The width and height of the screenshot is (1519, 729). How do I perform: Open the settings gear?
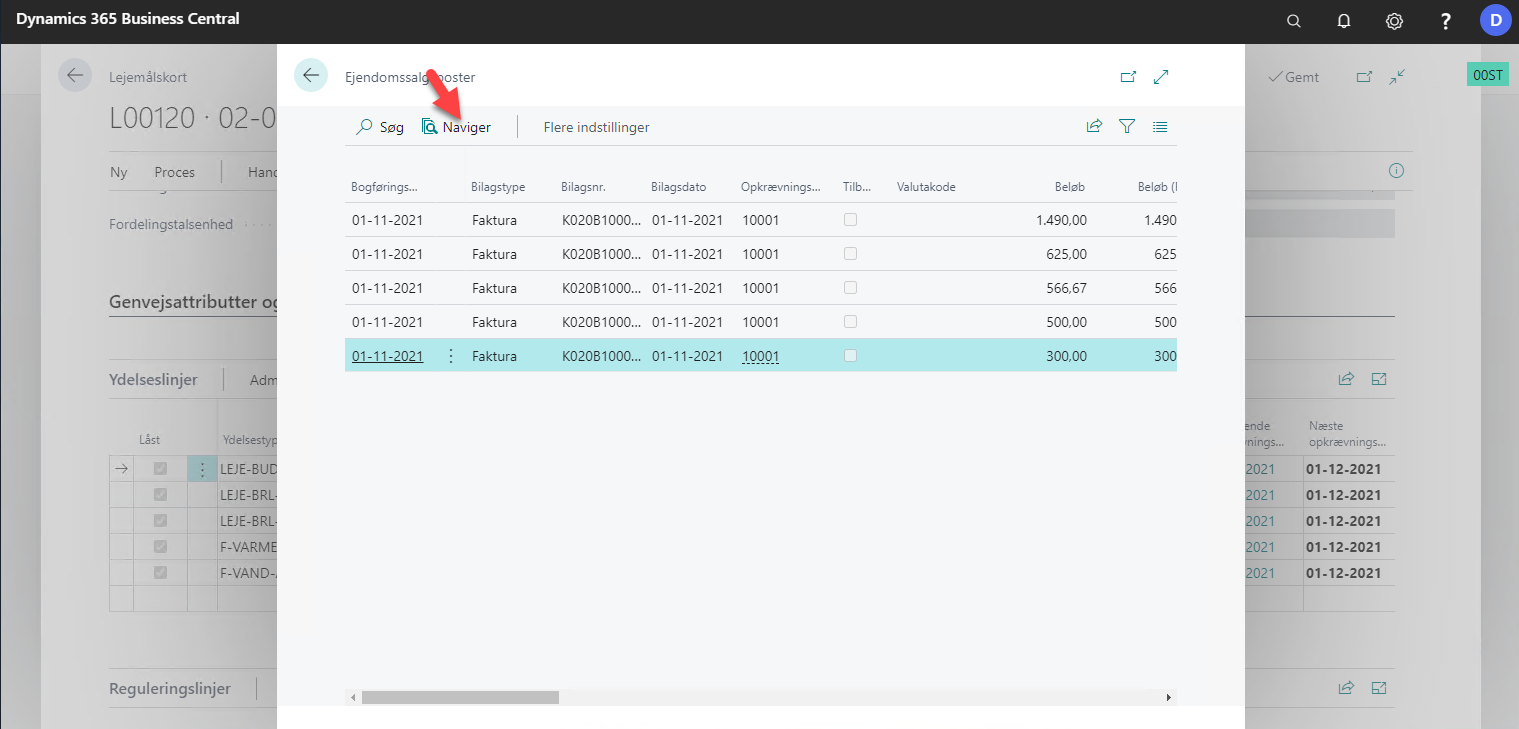click(x=1394, y=20)
